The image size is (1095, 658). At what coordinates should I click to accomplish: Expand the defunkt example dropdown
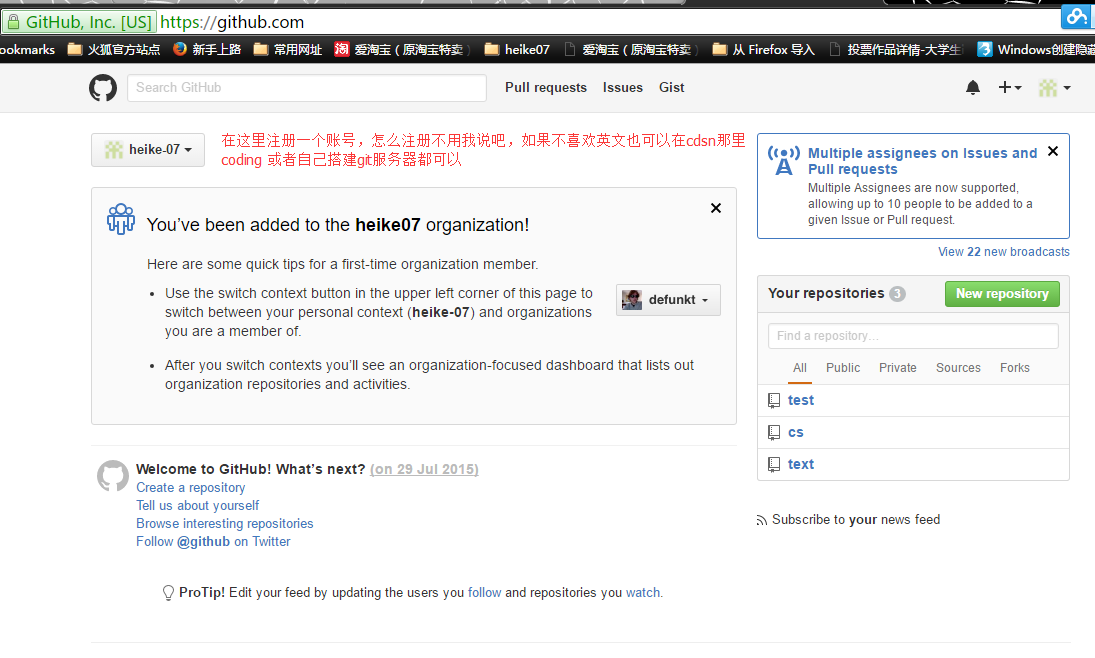tap(668, 300)
